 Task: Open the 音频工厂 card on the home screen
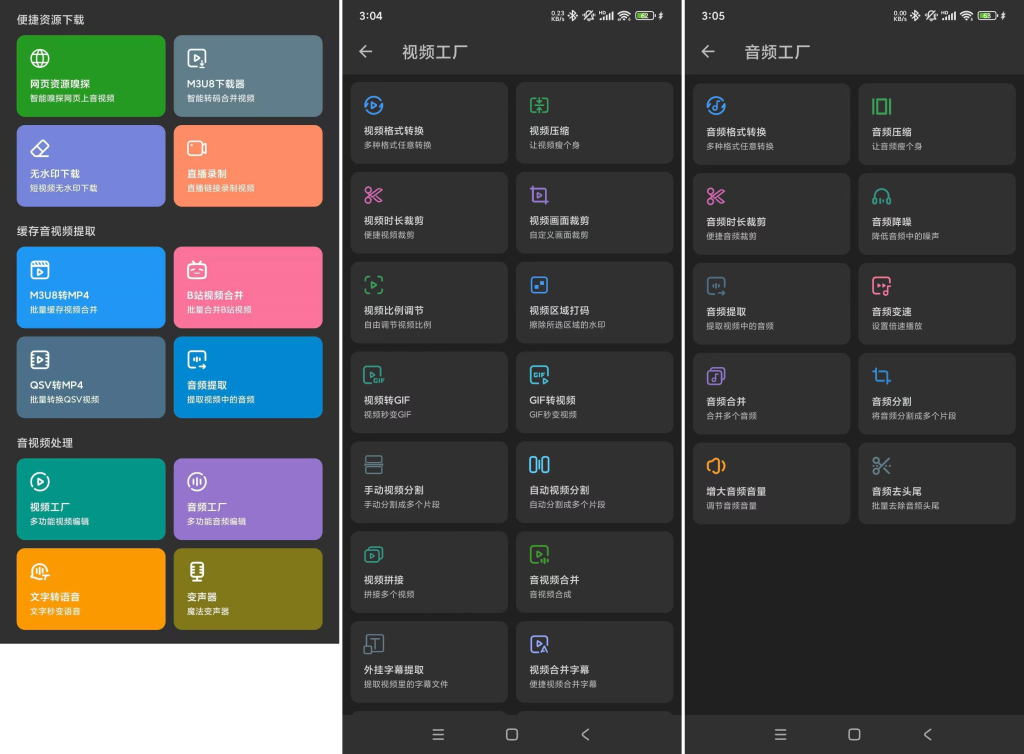tap(248, 499)
